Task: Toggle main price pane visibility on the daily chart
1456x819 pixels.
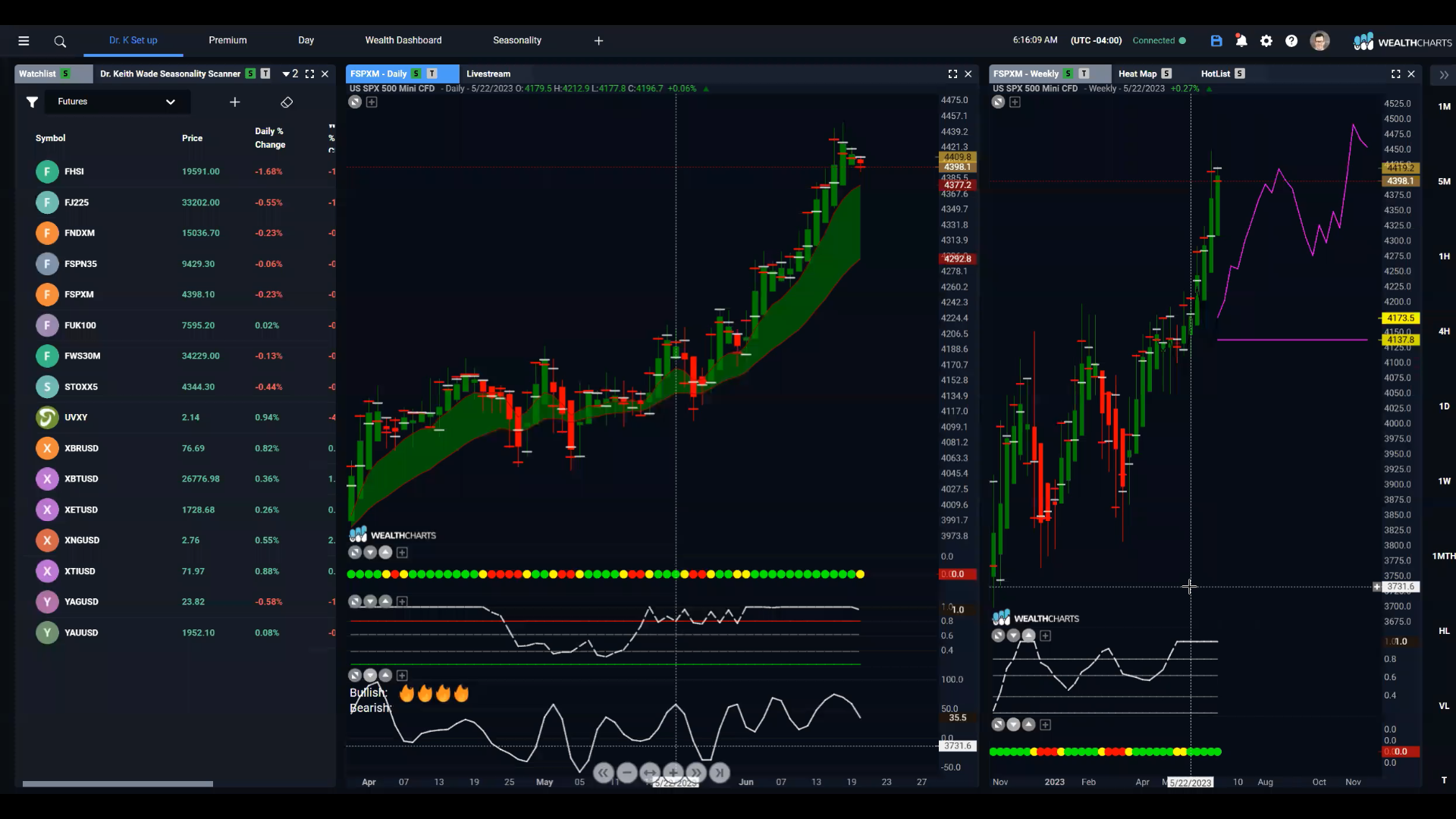Action: tap(355, 102)
